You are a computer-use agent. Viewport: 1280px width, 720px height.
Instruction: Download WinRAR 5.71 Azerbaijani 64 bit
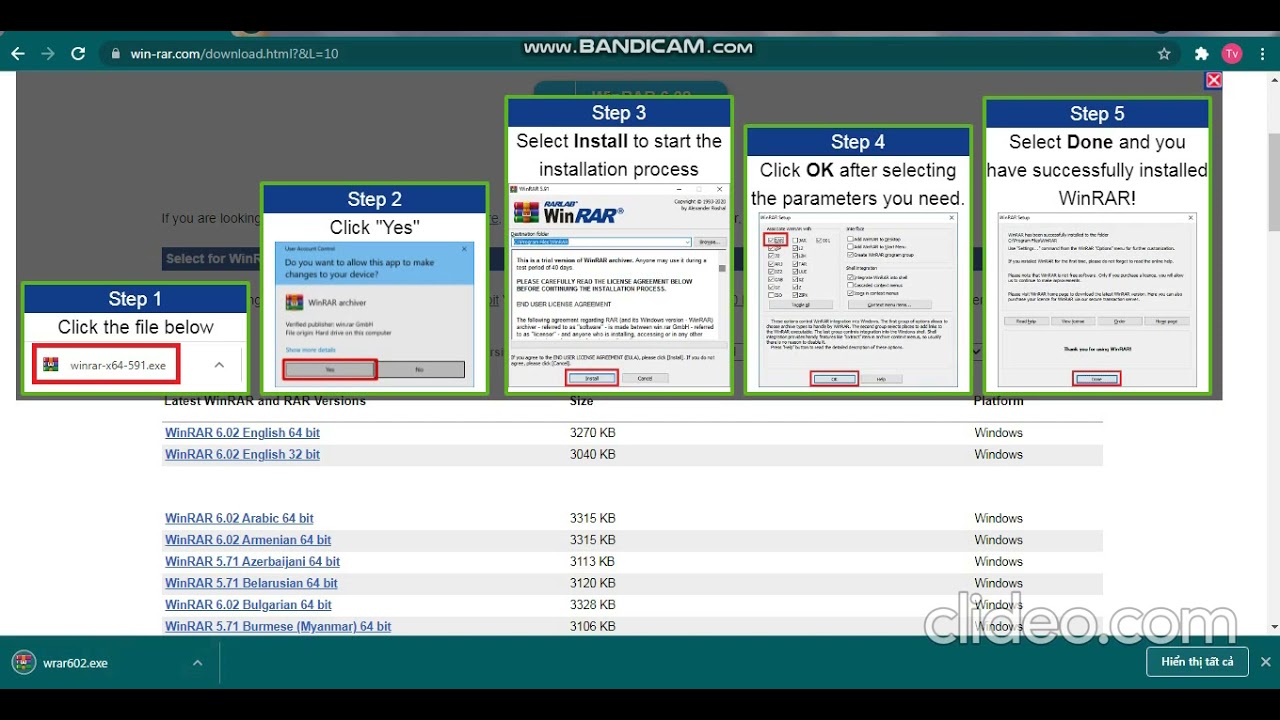(252, 562)
